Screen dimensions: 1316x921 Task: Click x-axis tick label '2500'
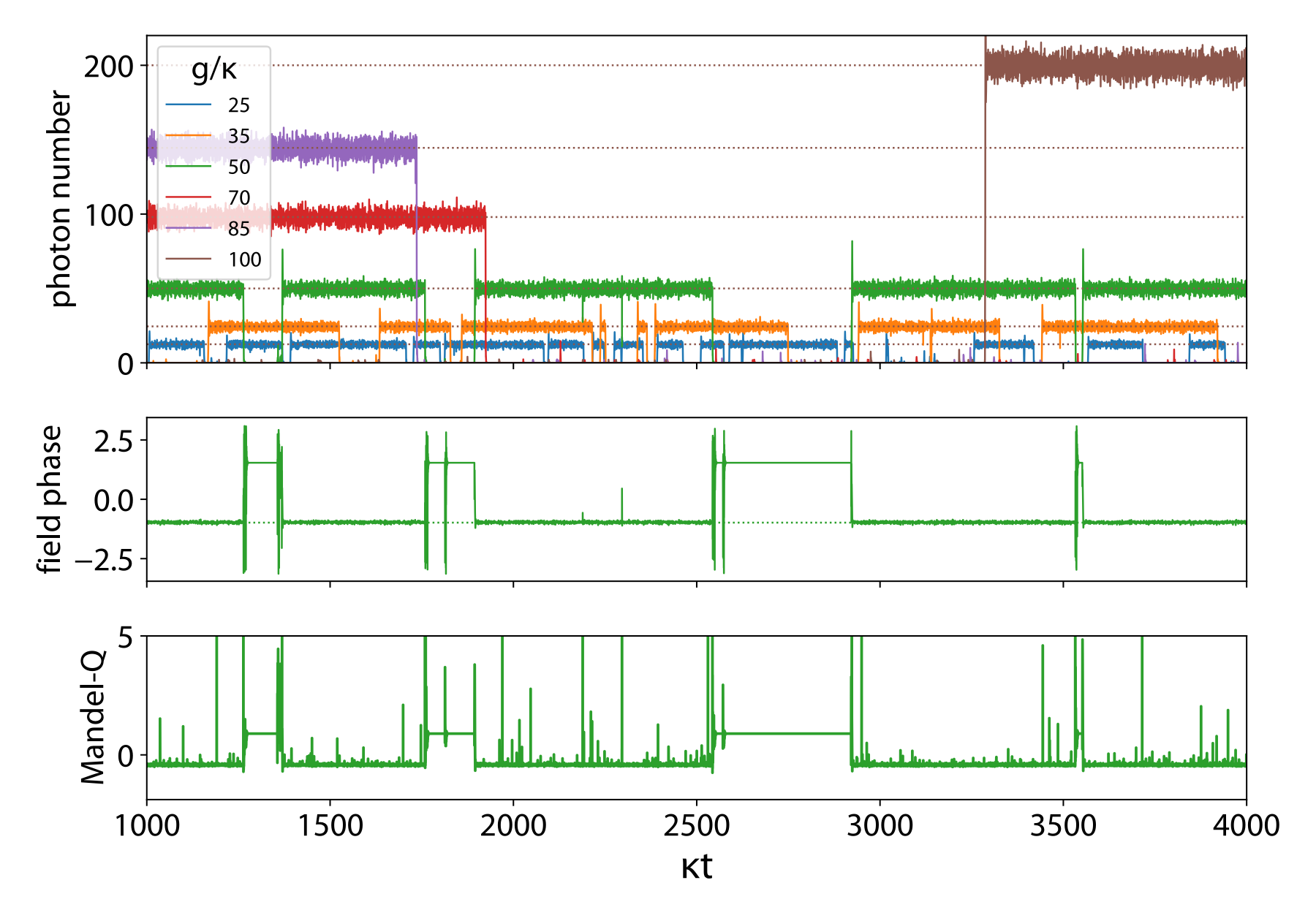697,826
